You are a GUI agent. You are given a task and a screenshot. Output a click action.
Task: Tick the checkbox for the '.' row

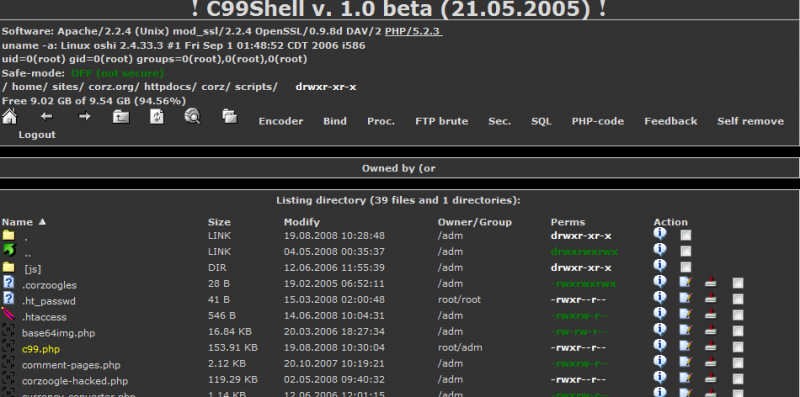click(x=686, y=235)
